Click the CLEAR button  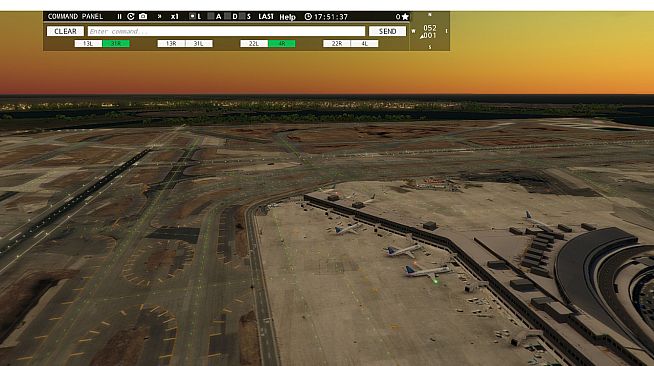(65, 31)
